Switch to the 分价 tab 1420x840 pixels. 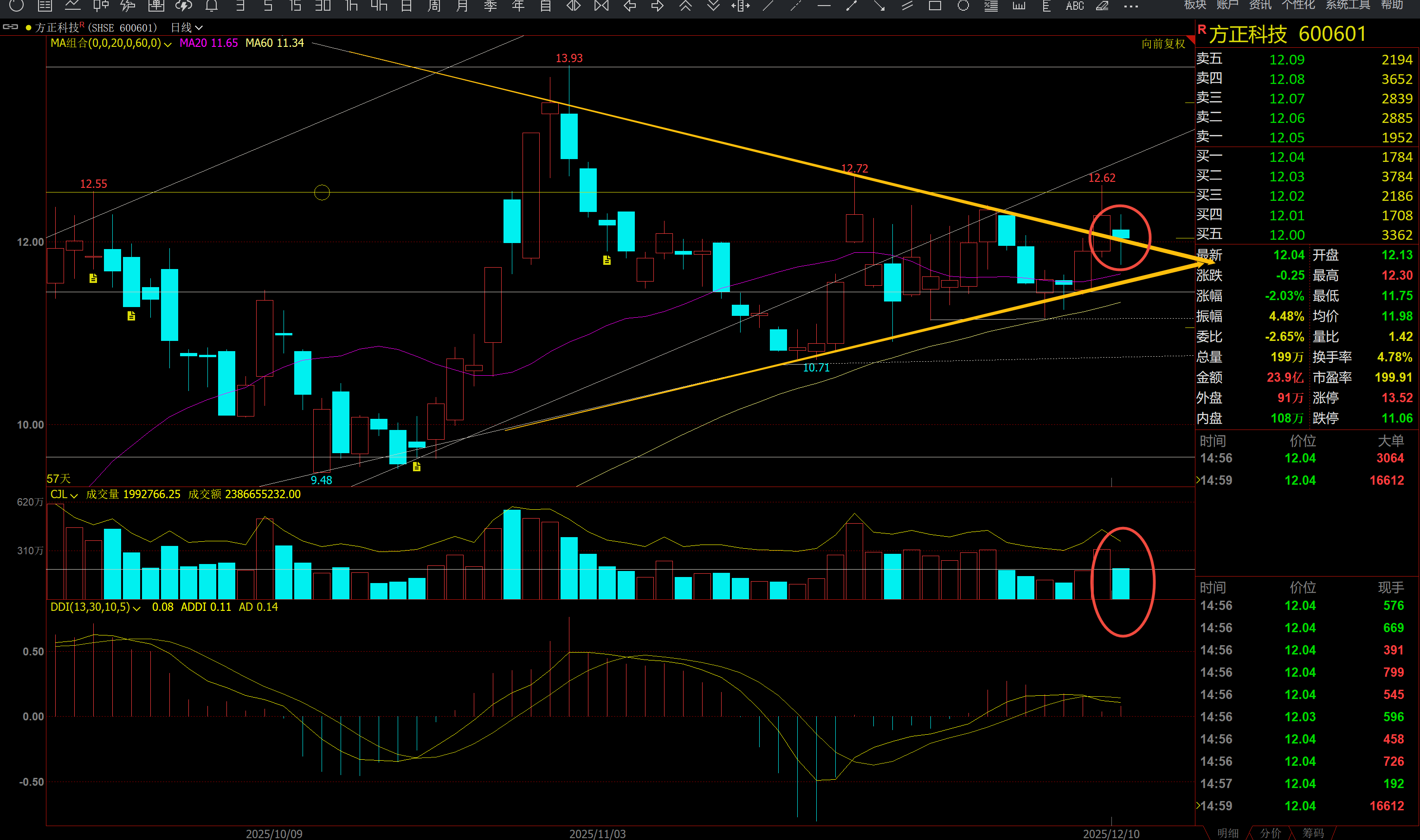point(1270,833)
